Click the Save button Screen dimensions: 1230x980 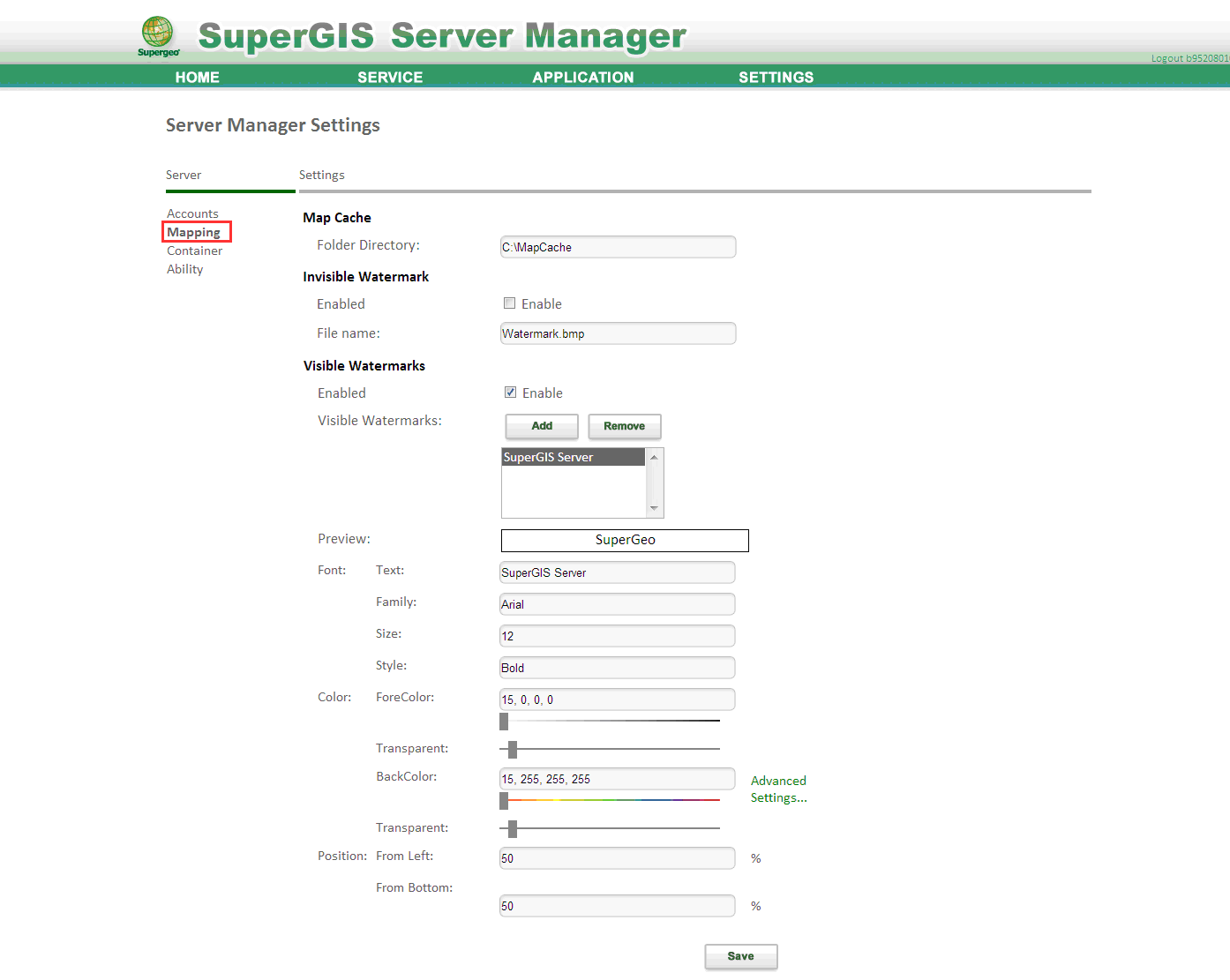tap(741, 956)
